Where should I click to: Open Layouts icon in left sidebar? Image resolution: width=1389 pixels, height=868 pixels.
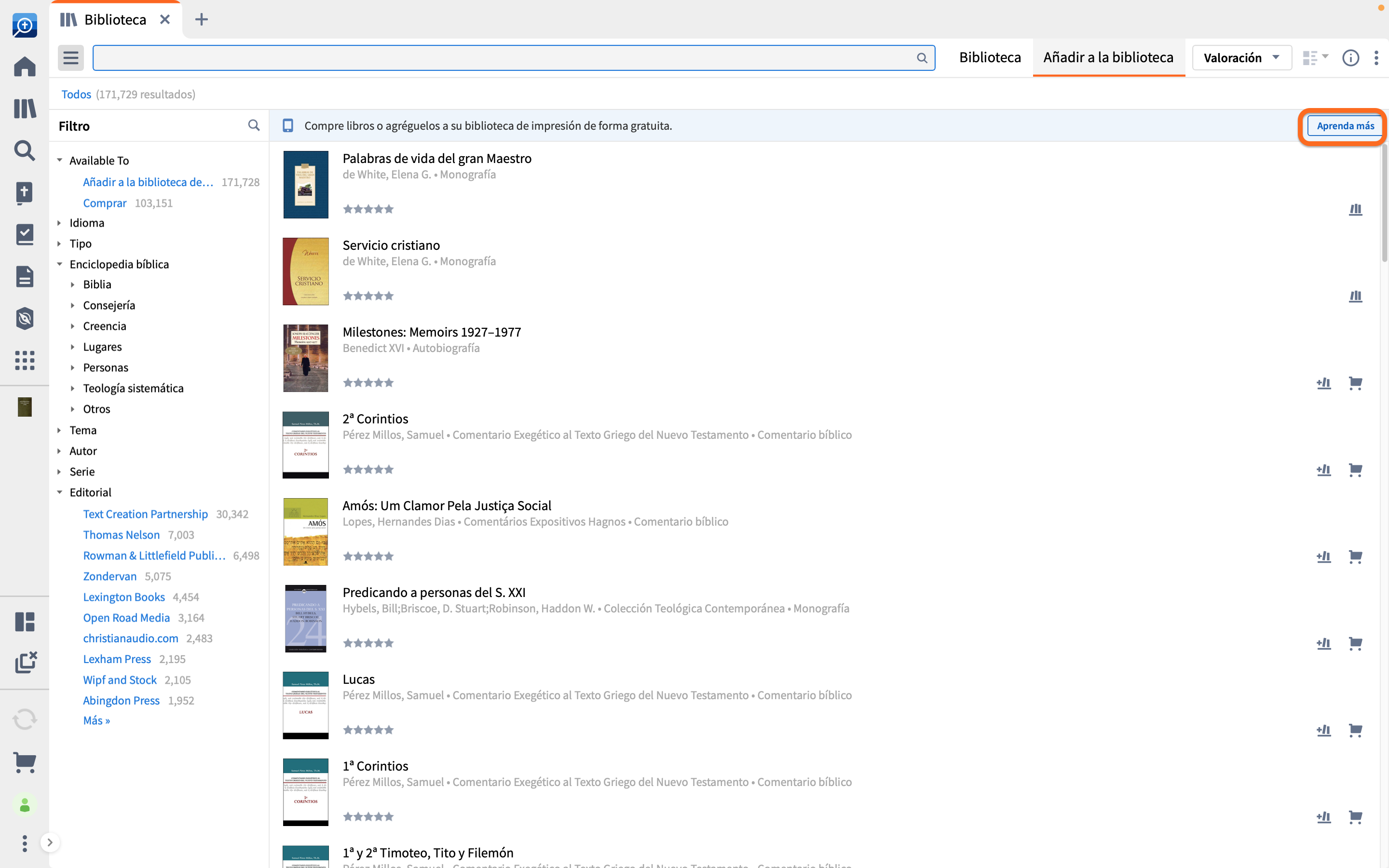click(x=25, y=621)
